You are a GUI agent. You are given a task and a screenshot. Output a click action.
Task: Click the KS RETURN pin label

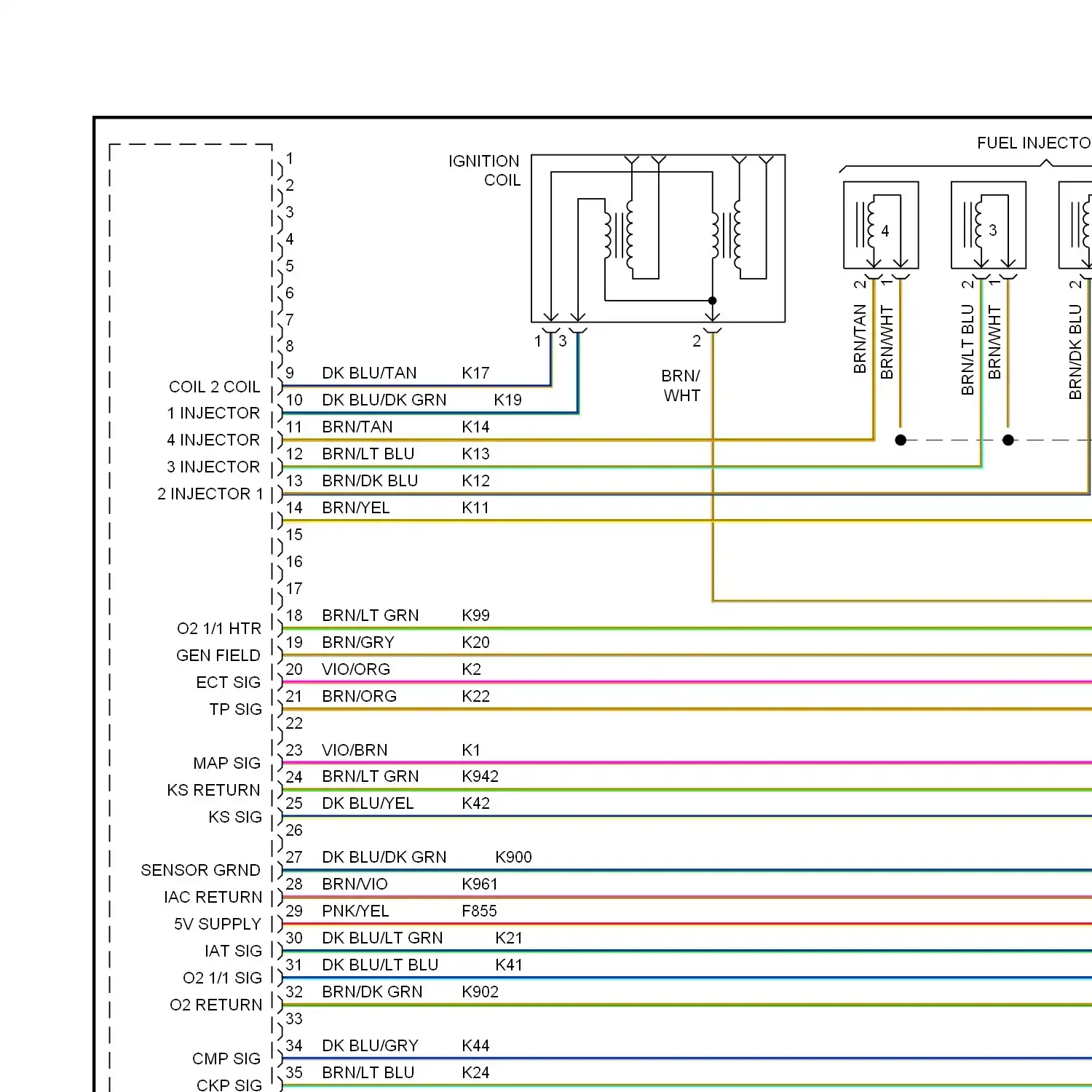click(x=213, y=790)
